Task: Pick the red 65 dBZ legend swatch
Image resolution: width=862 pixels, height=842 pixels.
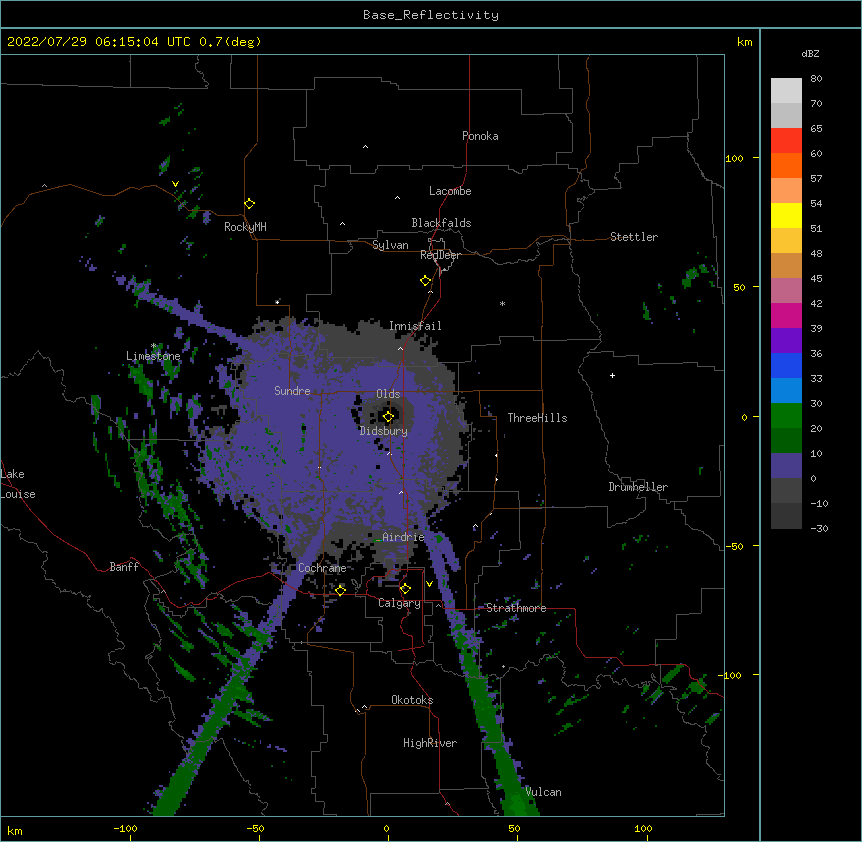Action: point(786,140)
